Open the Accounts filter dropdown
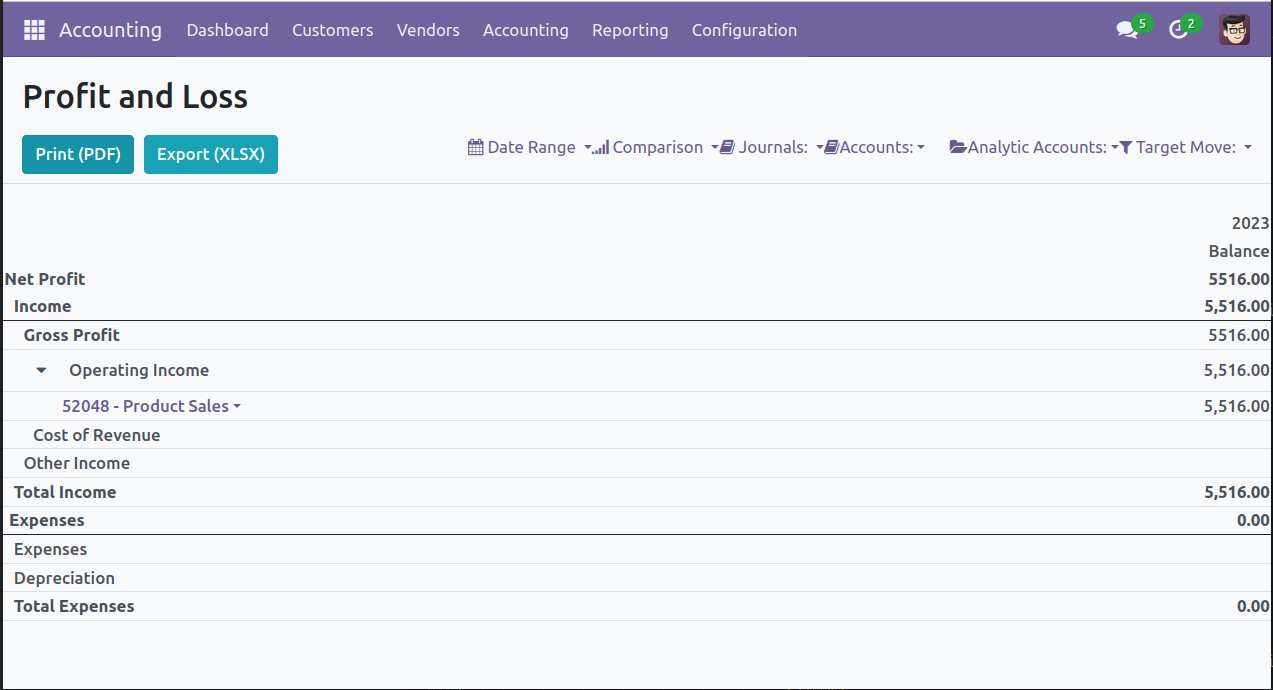 (x=876, y=147)
